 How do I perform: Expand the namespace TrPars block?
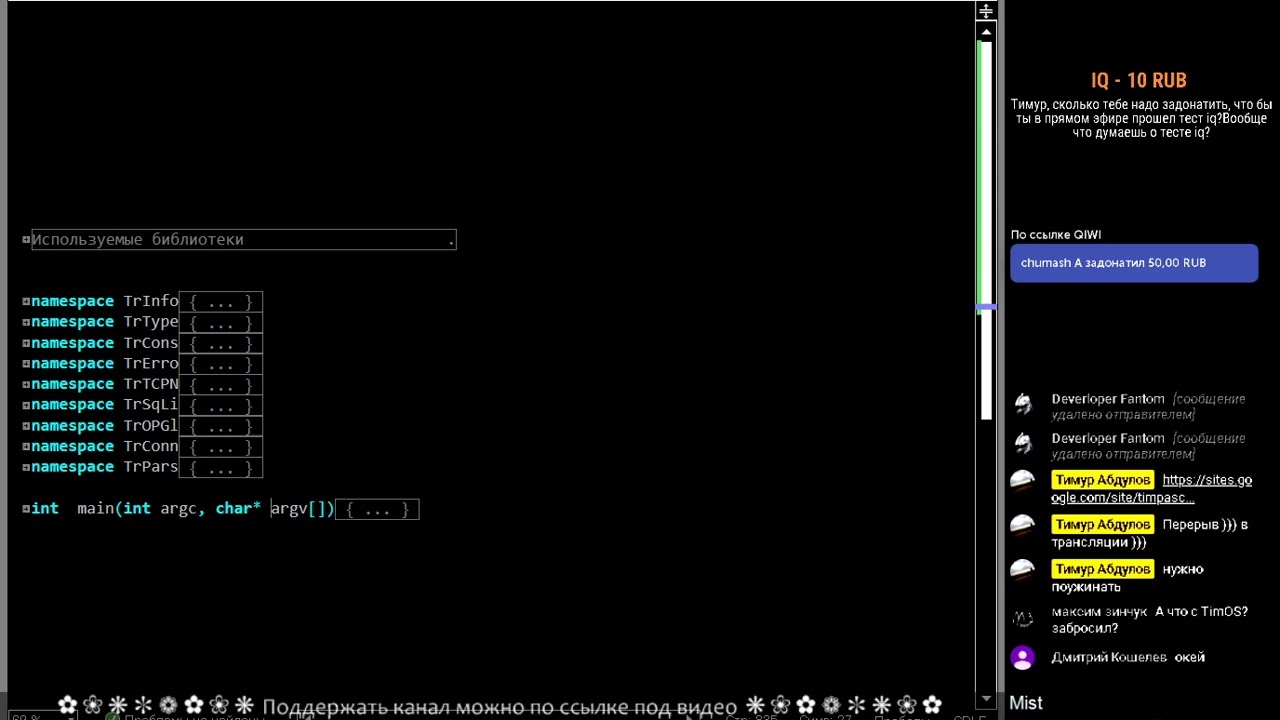coord(26,467)
